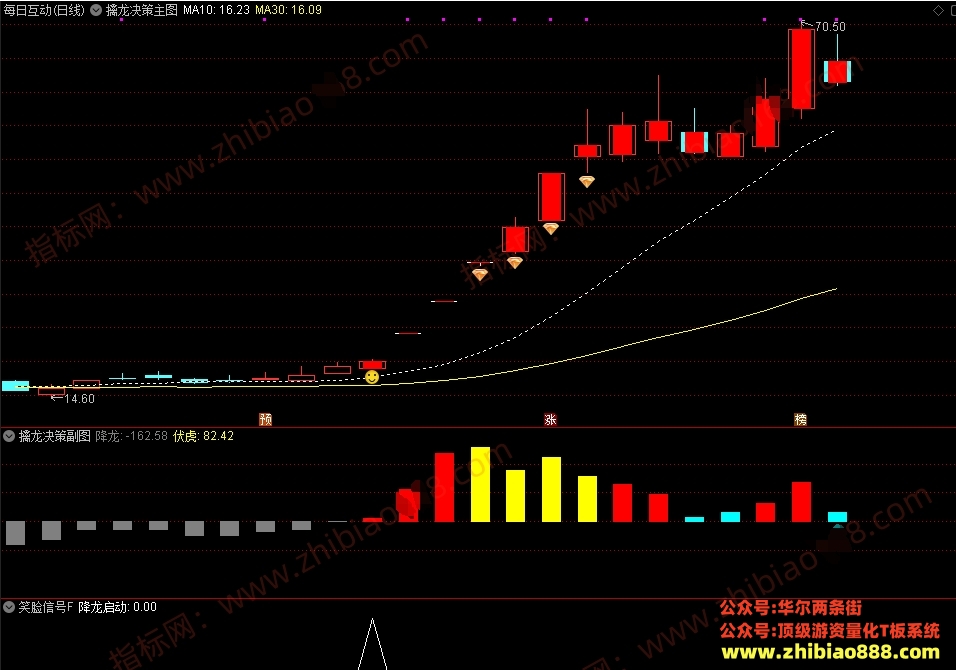Screen dimensions: 956x670
Task: Click the 14.60 low price label
Action: tap(79, 399)
